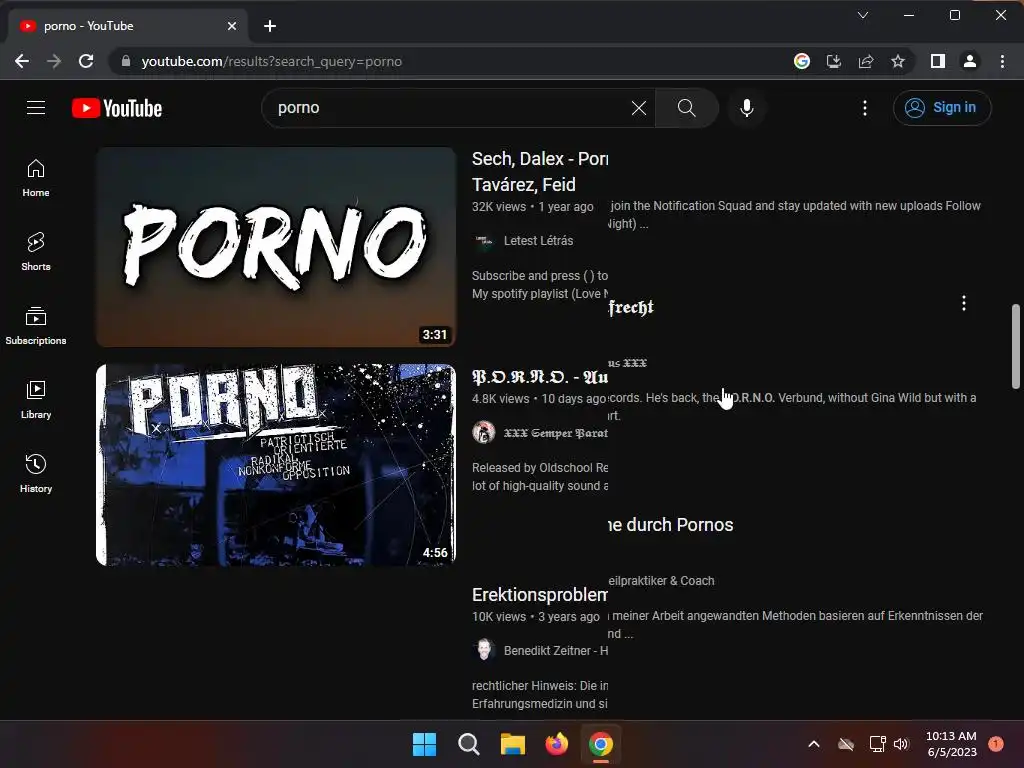Click the Google icon in address bar
The height and width of the screenshot is (768, 1024).
coord(802,61)
